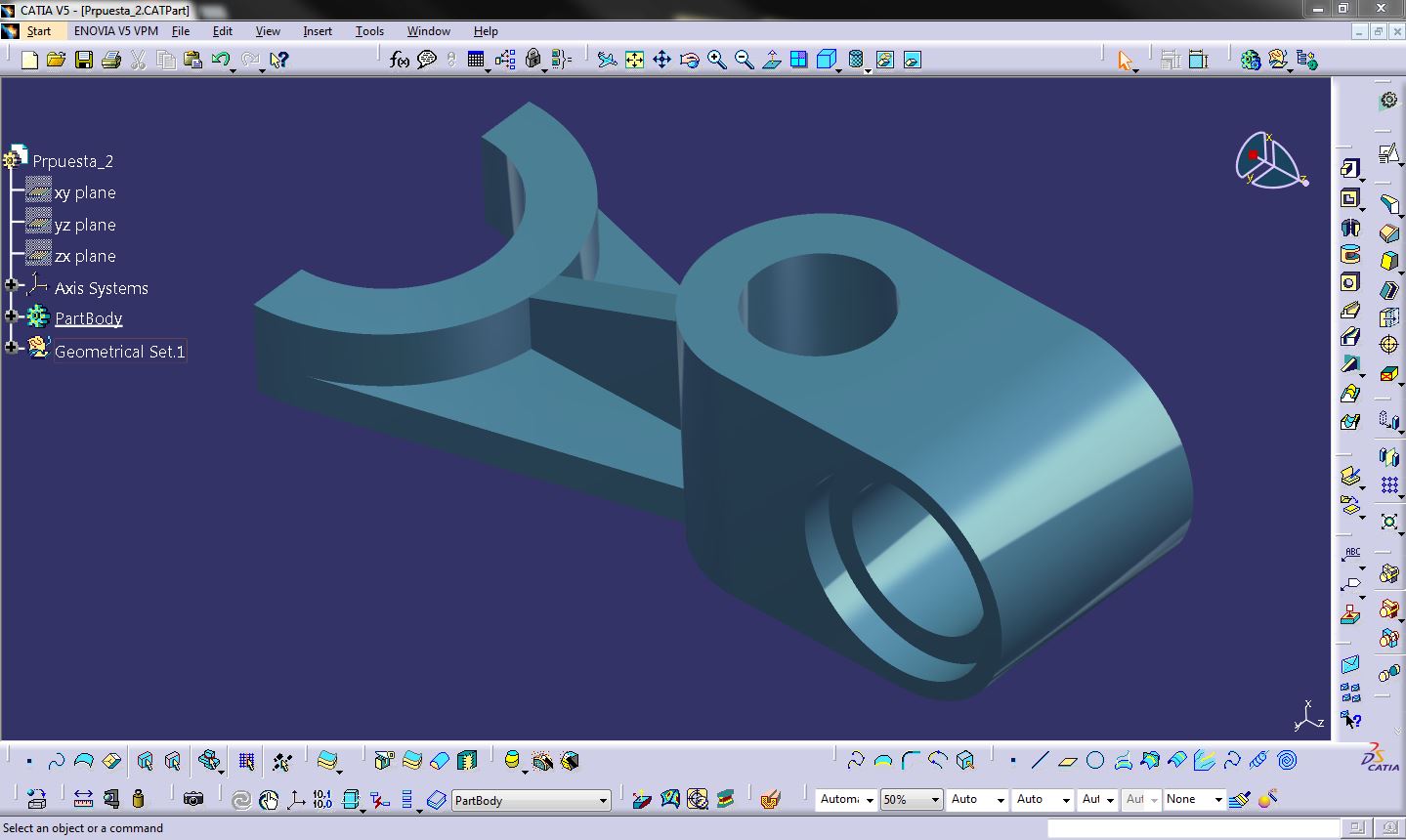Expand the PartBody tree node

point(12,316)
